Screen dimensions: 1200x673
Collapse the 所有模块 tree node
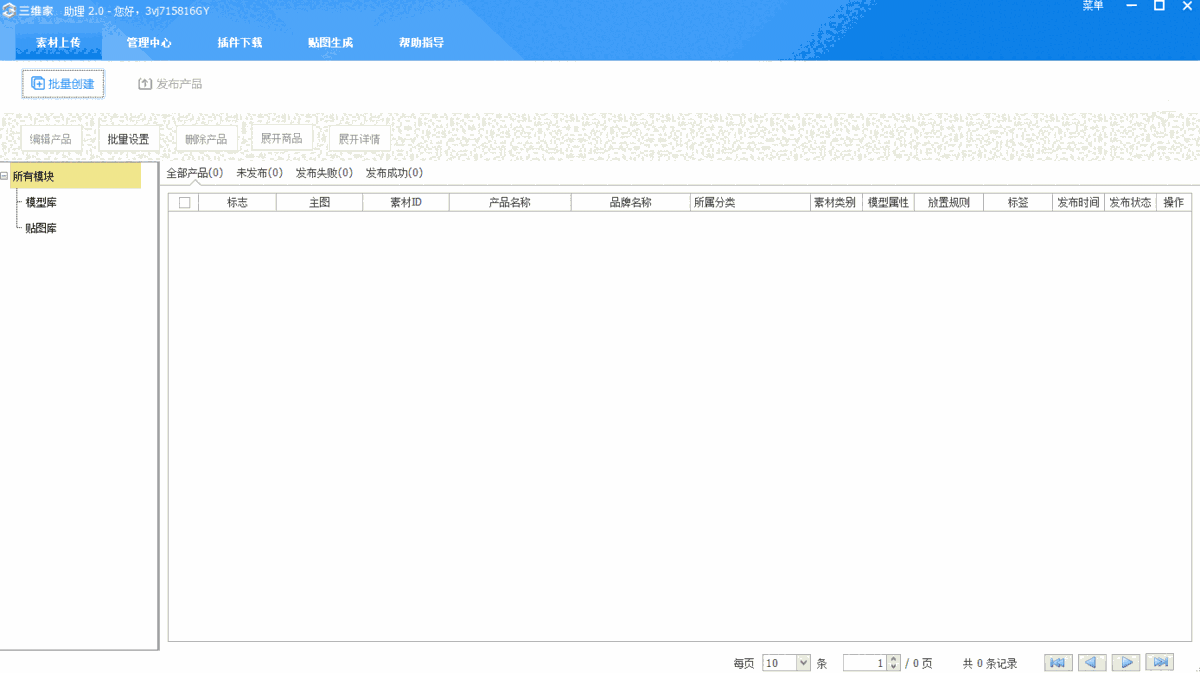pos(6,175)
